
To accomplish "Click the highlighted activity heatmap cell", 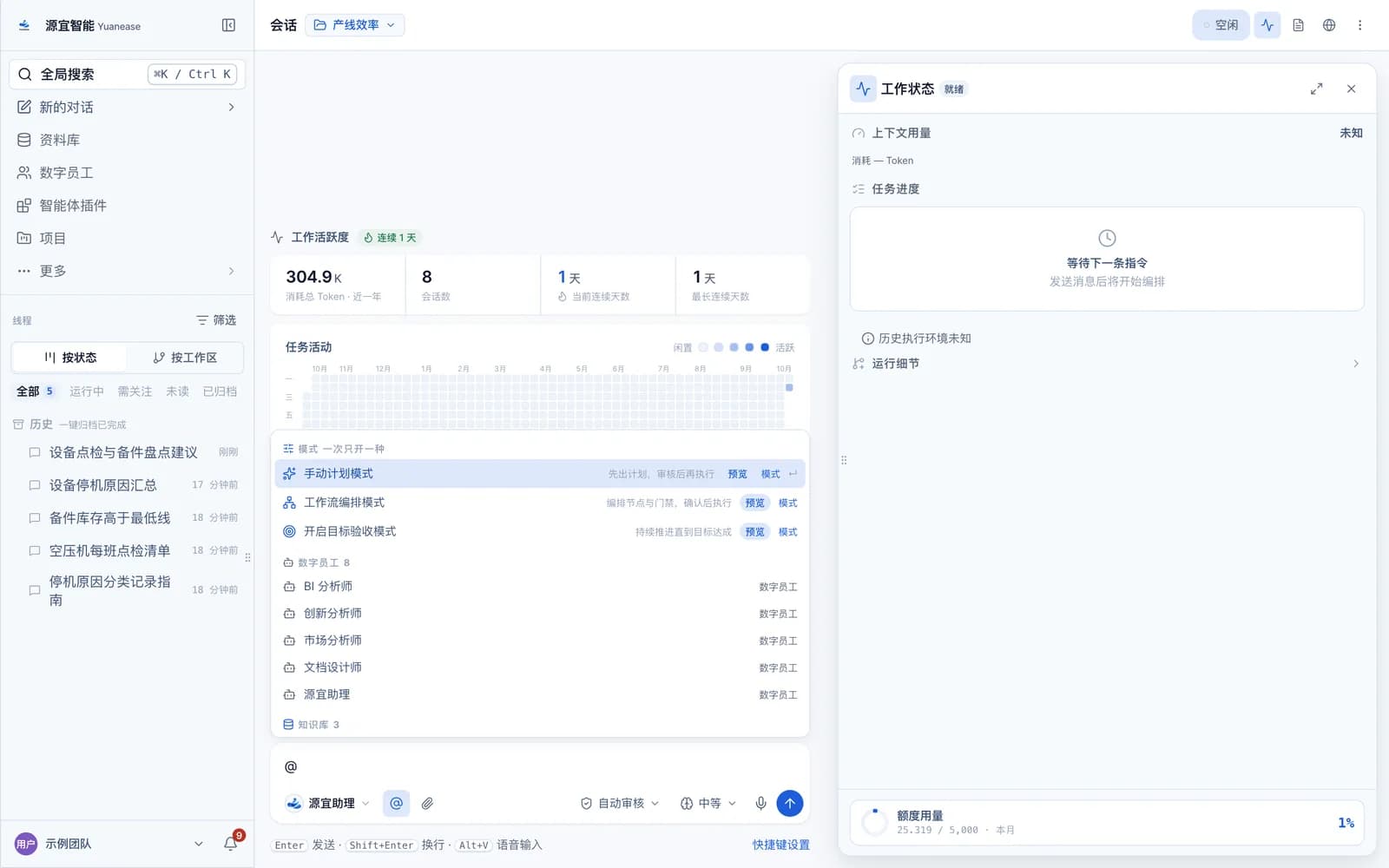I will coord(789,387).
